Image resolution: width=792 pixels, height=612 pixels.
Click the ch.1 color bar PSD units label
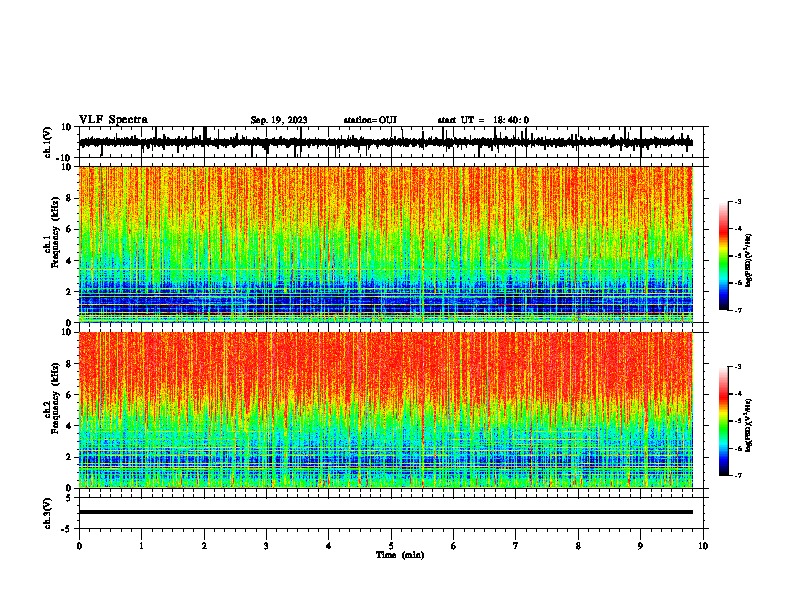(x=748, y=261)
